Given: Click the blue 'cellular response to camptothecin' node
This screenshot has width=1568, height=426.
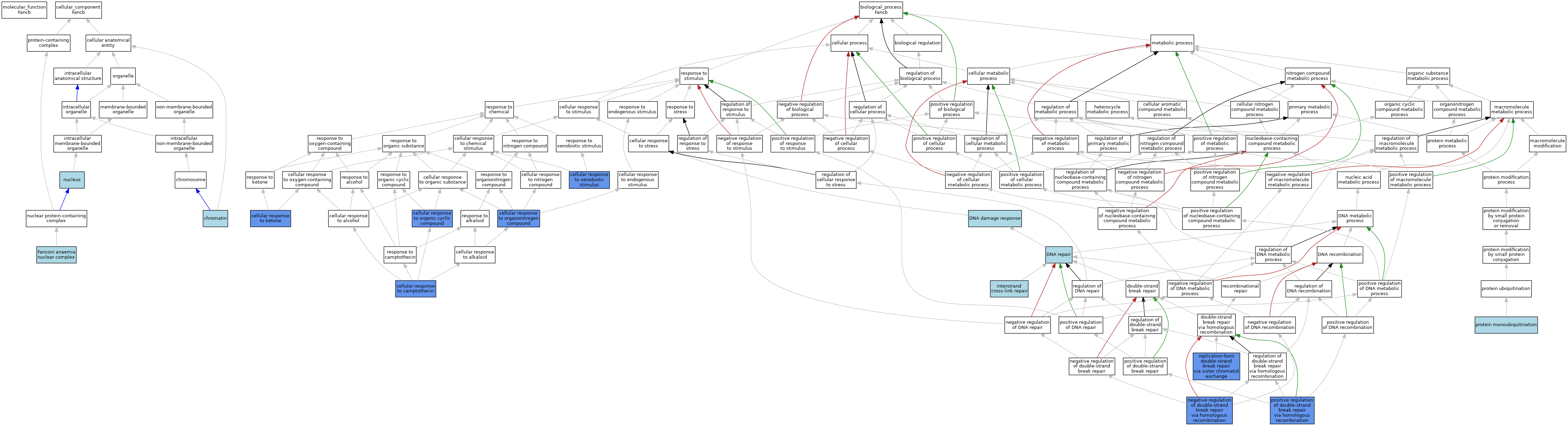Looking at the screenshot, I should [x=416, y=289].
